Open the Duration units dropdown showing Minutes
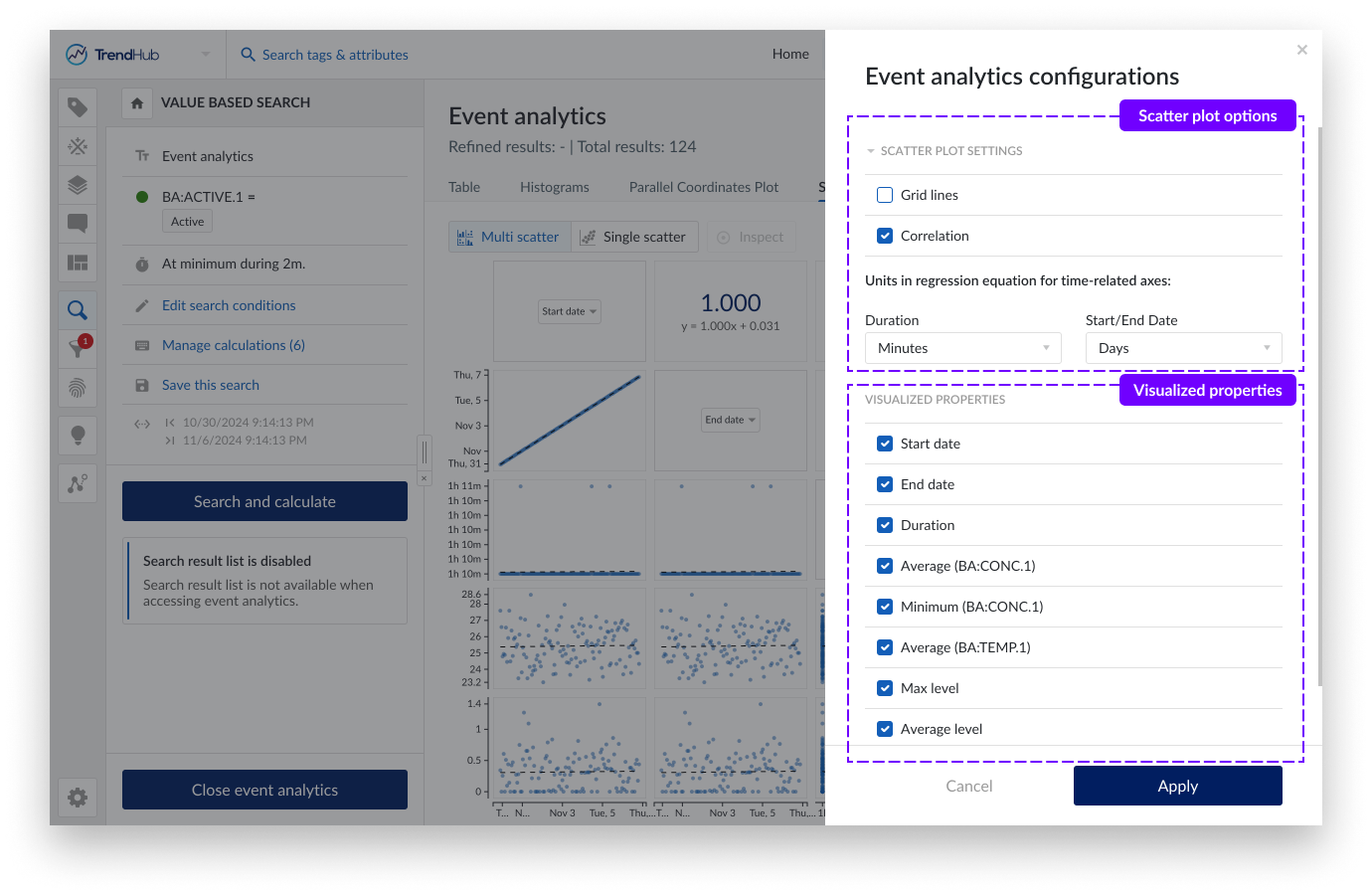This screenshot has width=1372, height=895. (962, 348)
